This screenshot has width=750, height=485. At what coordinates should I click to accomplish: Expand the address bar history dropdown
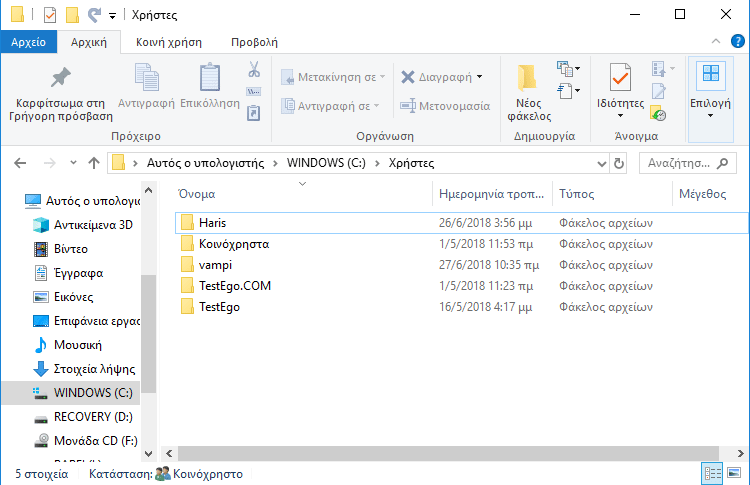point(602,164)
